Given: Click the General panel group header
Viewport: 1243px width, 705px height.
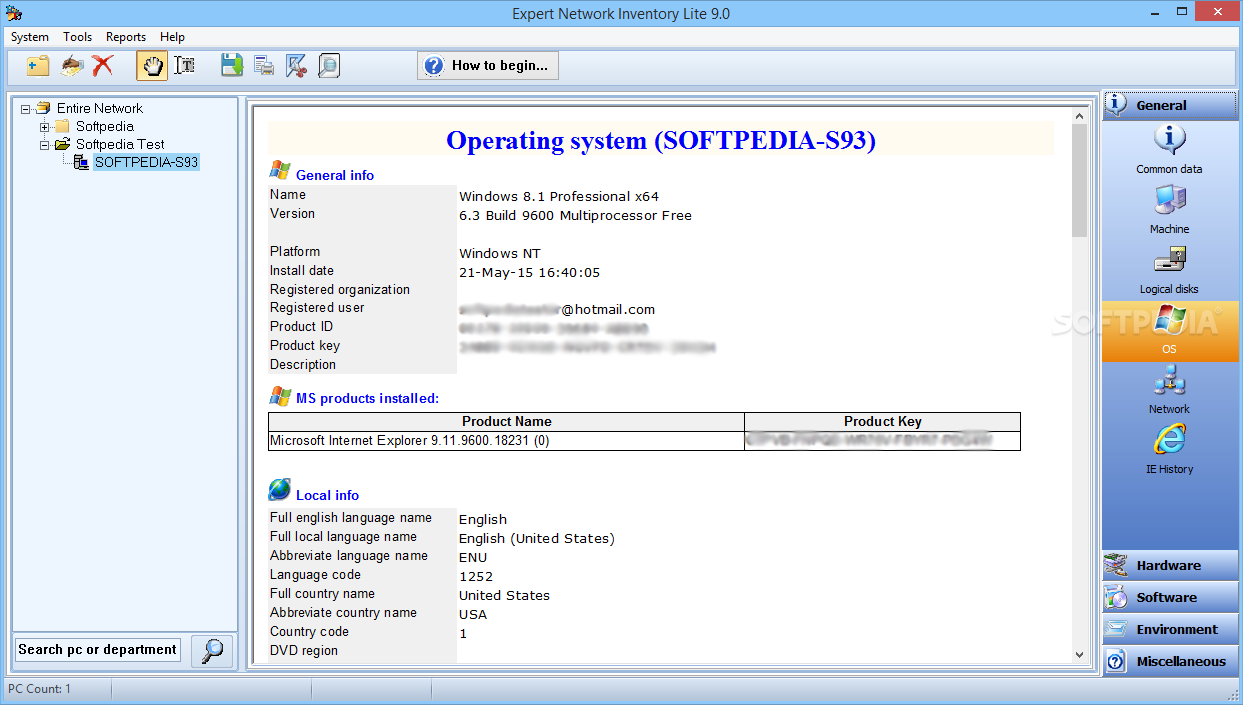Looking at the screenshot, I should (1170, 105).
